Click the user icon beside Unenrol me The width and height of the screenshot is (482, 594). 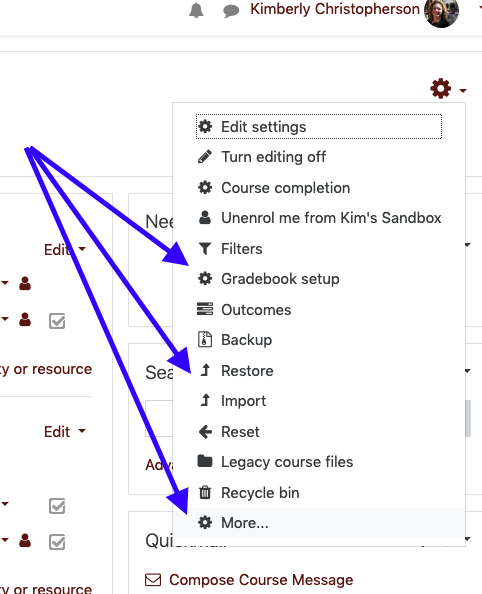click(205, 217)
